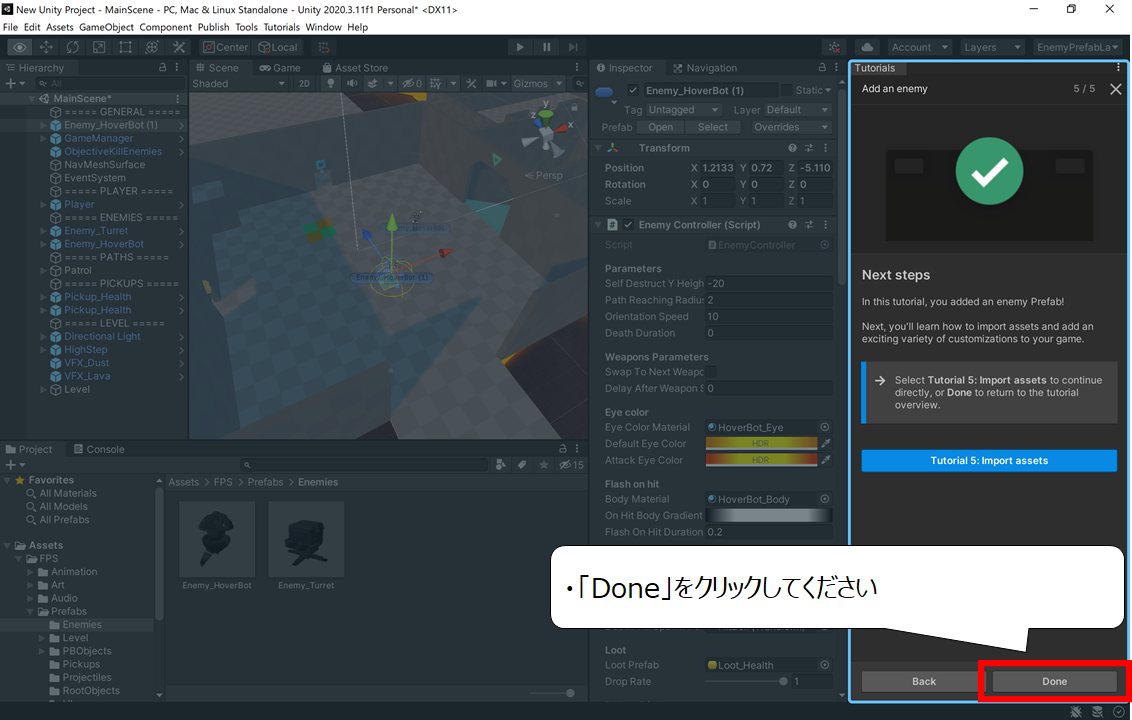This screenshot has height=720, width=1132.
Task: Click the Back button in Tutorials
Action: 923,681
